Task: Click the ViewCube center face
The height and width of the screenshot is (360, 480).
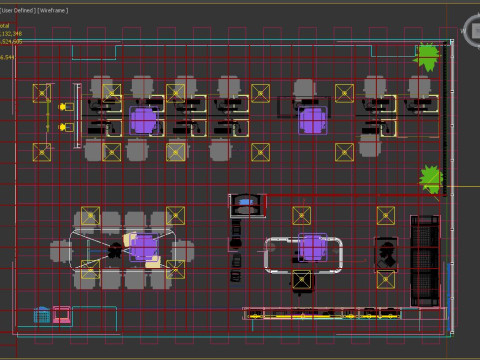Action: tap(476, 31)
